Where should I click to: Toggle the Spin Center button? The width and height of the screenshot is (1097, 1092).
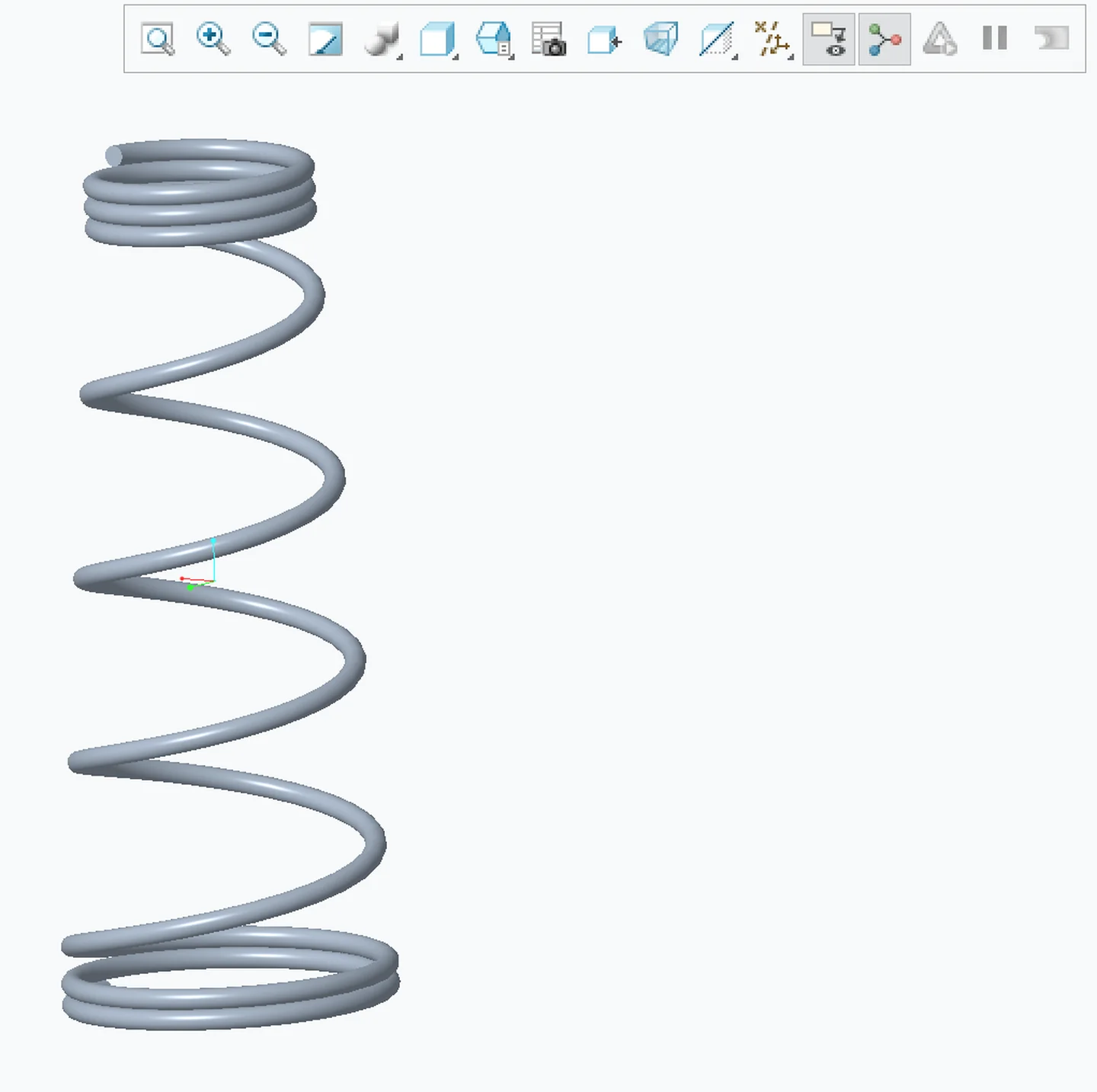click(884, 39)
